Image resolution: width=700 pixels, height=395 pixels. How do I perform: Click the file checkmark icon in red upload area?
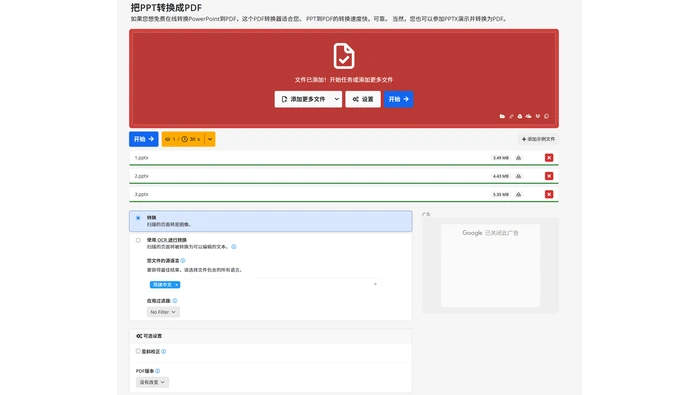click(x=344, y=56)
